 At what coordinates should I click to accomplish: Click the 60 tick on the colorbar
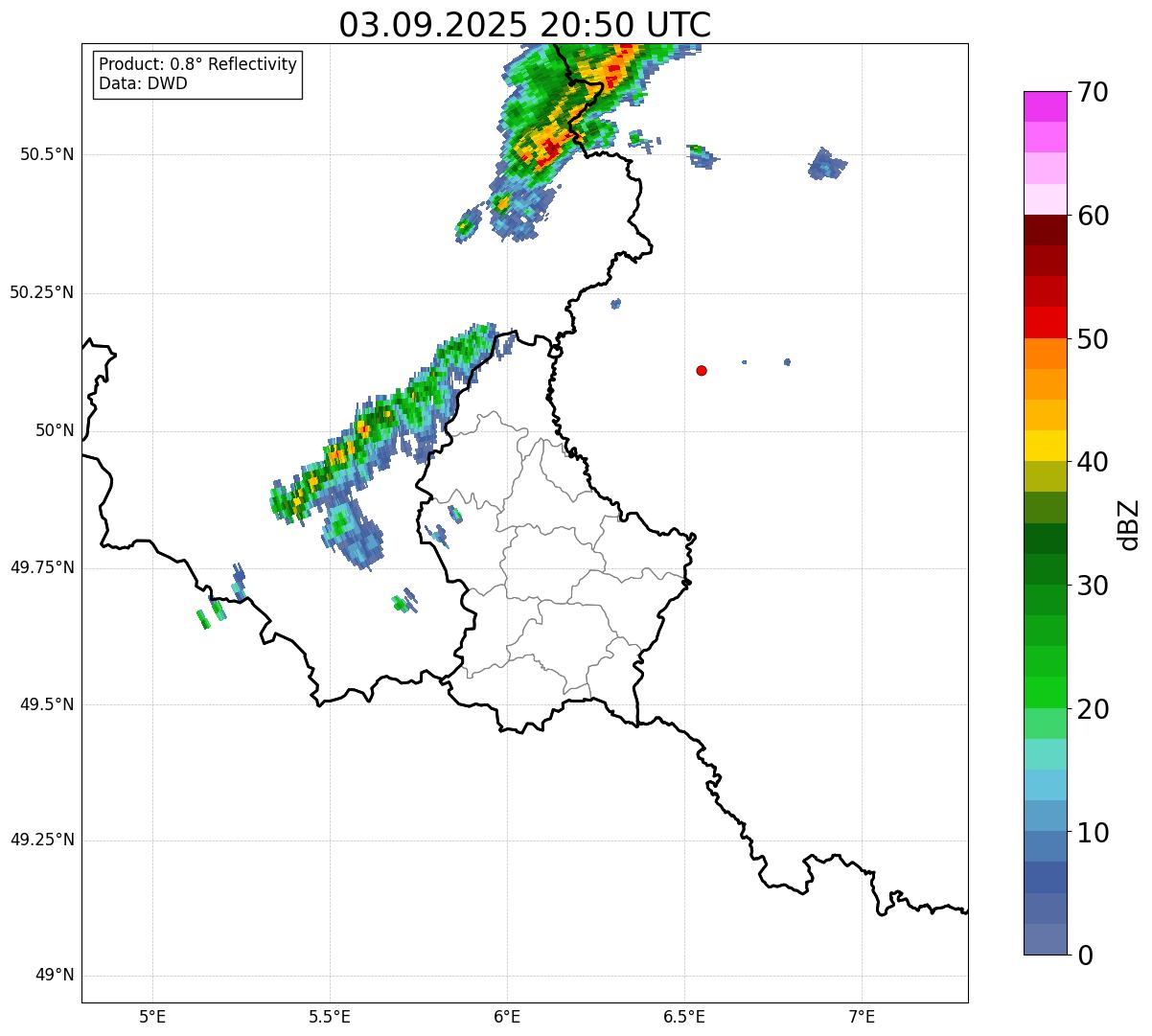click(1093, 216)
